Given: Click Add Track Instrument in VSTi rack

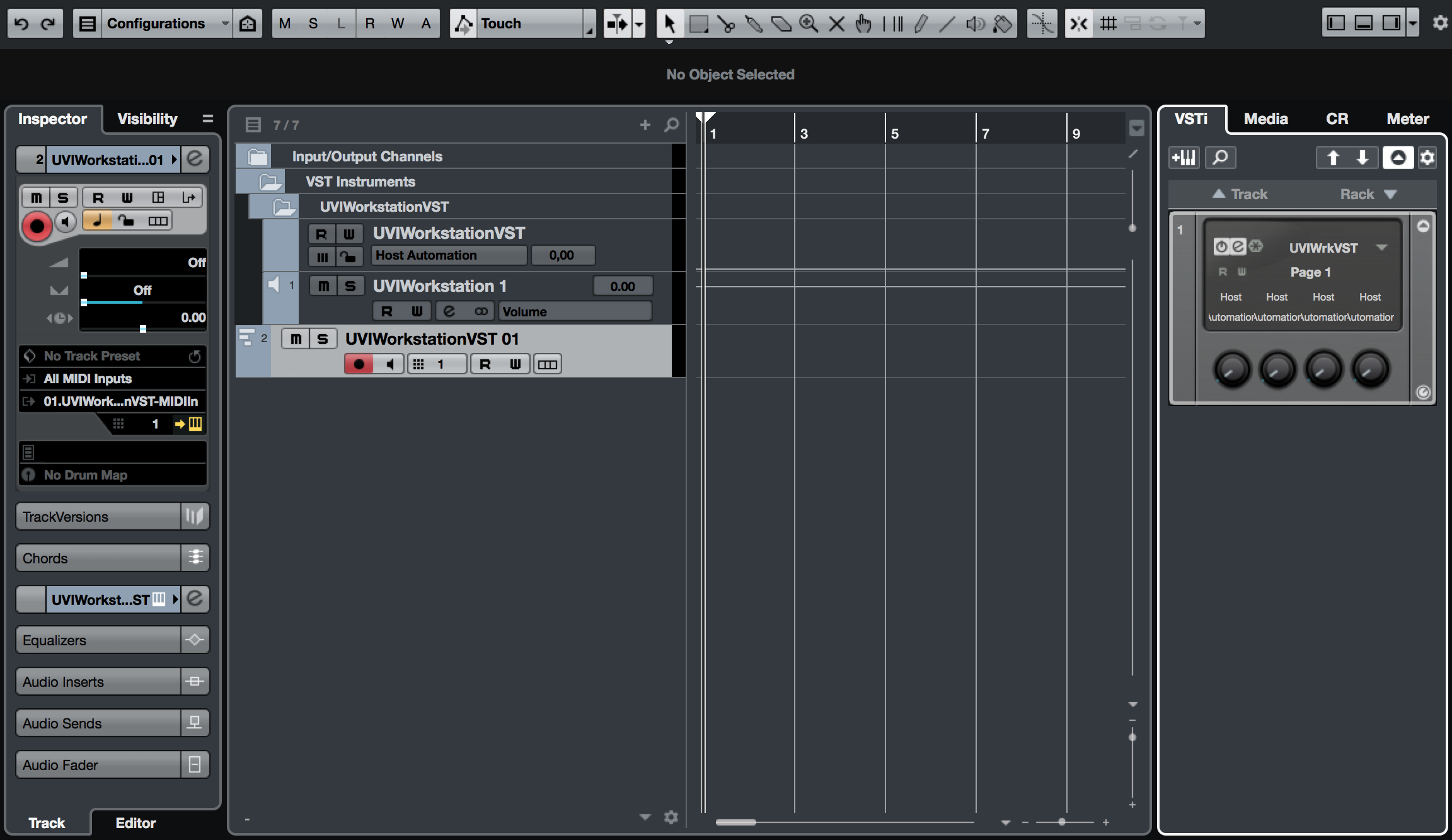Looking at the screenshot, I should (1184, 158).
